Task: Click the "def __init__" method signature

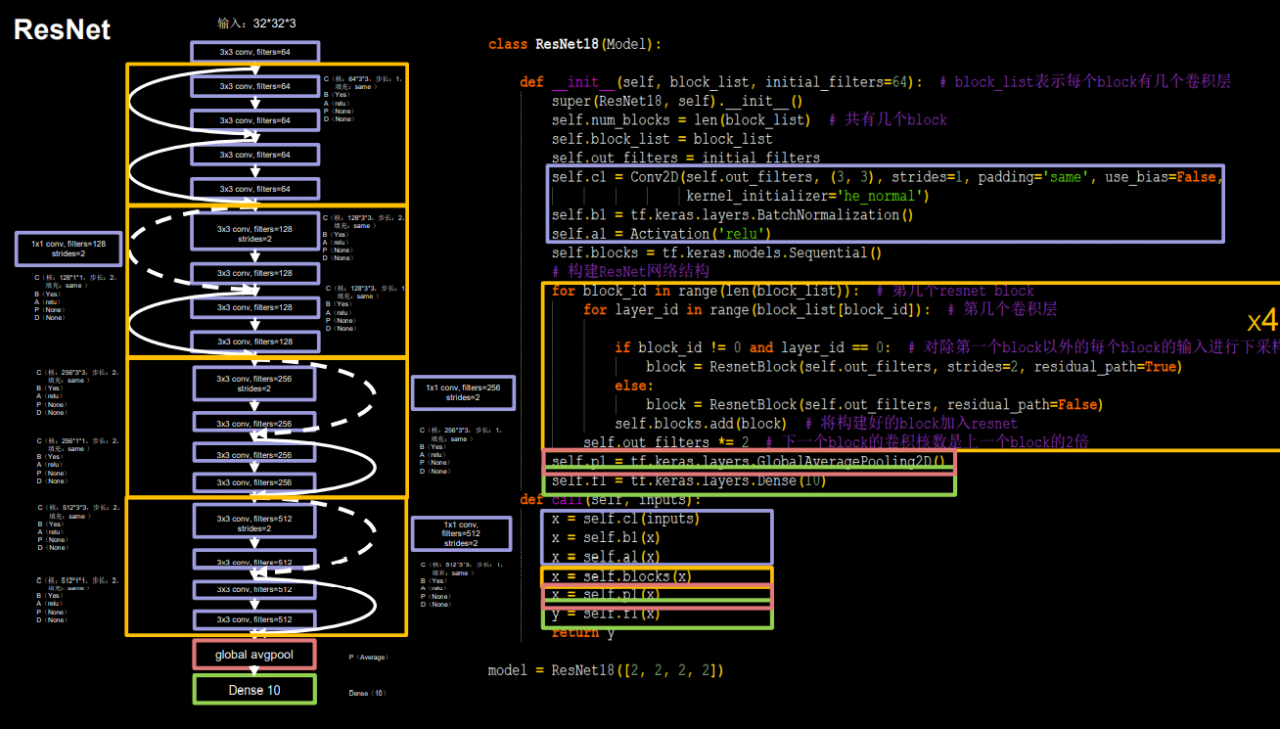Action: point(721,82)
